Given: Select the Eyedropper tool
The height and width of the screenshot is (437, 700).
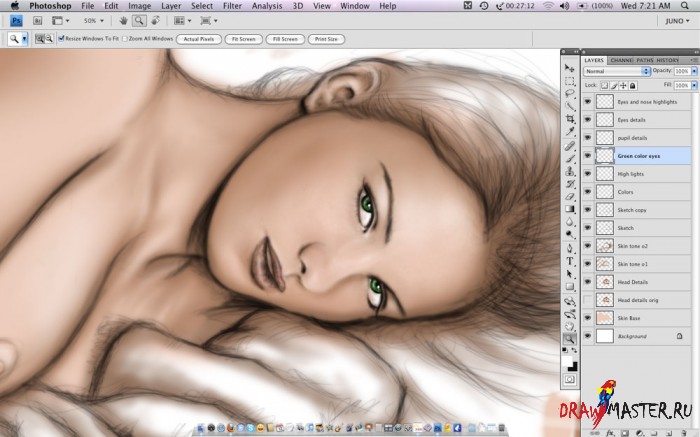Looking at the screenshot, I should (x=570, y=131).
